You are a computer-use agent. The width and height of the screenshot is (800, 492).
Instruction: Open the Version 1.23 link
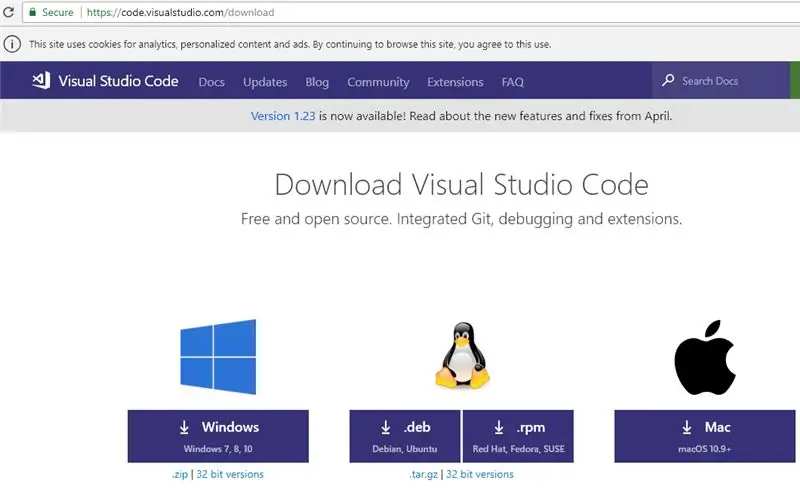point(283,116)
